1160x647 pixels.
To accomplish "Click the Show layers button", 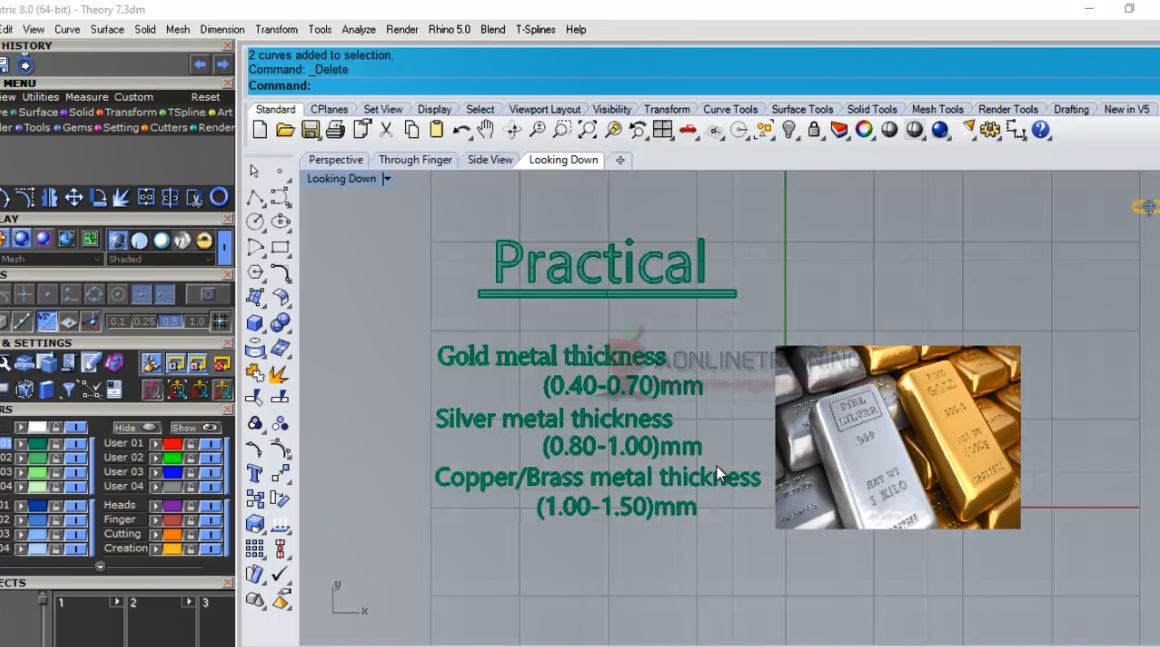I will tap(194, 427).
